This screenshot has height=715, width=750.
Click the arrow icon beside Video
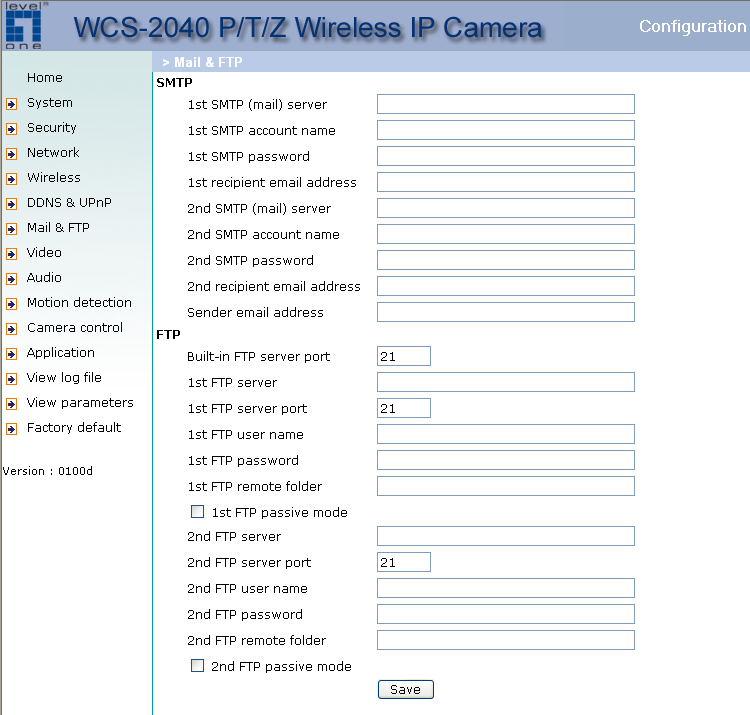click(x=11, y=253)
